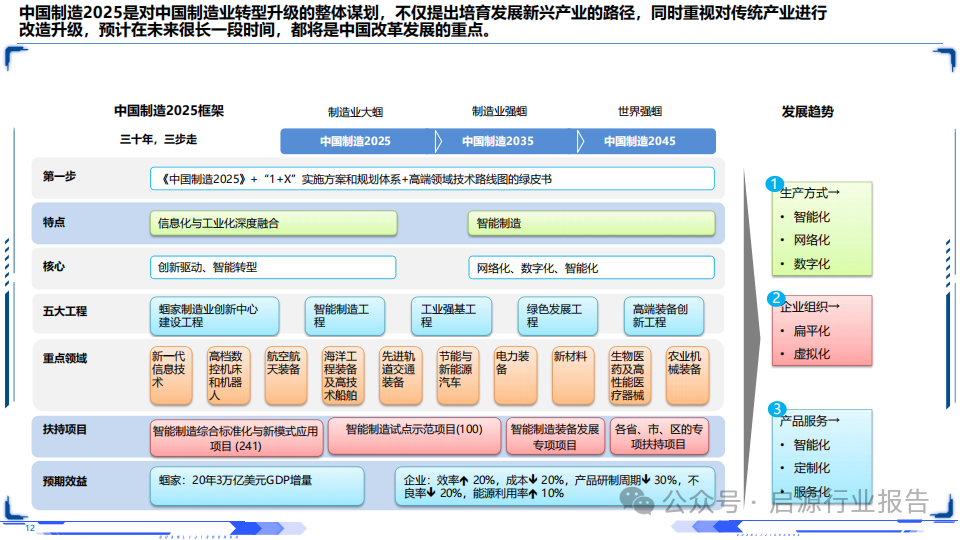Click the 智能化 bullet under 产品服务

point(811,444)
